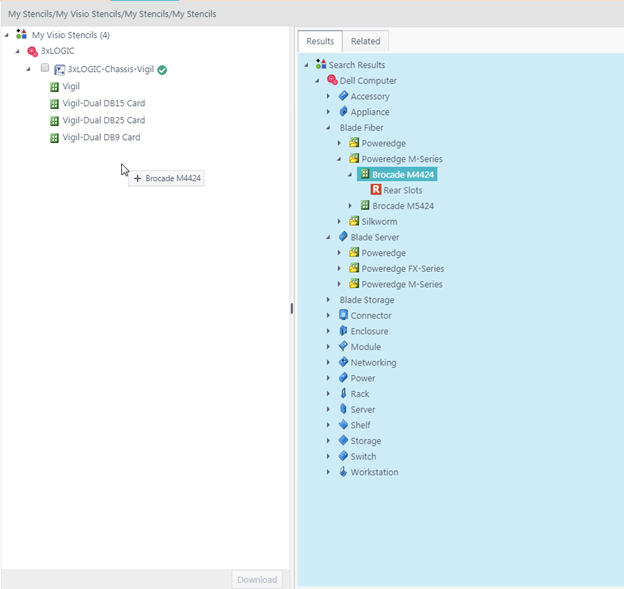Click the Dell Computer manufacturer icon
Screen dimensions: 624x589
332,80
